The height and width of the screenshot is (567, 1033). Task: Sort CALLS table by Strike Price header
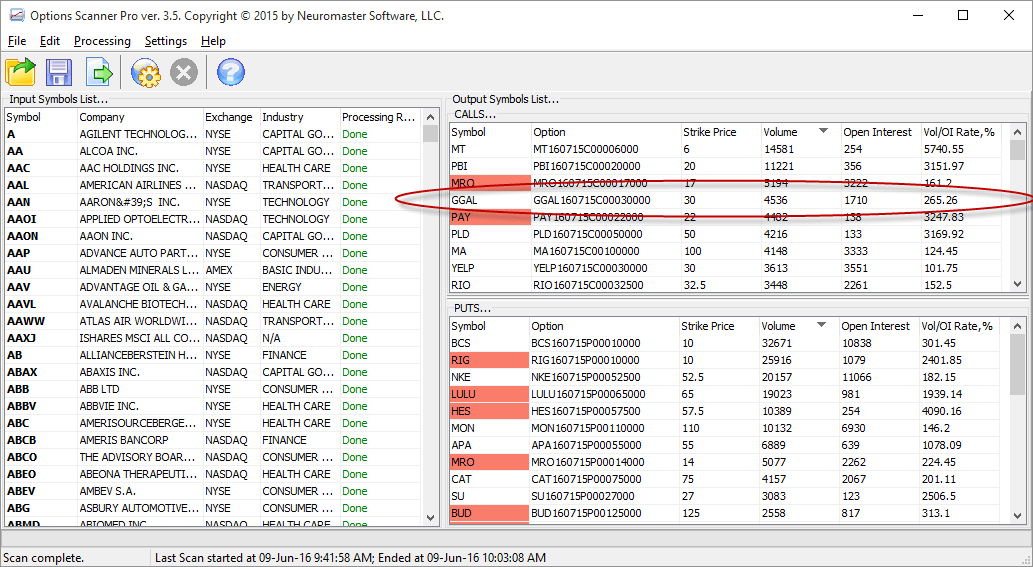point(721,132)
